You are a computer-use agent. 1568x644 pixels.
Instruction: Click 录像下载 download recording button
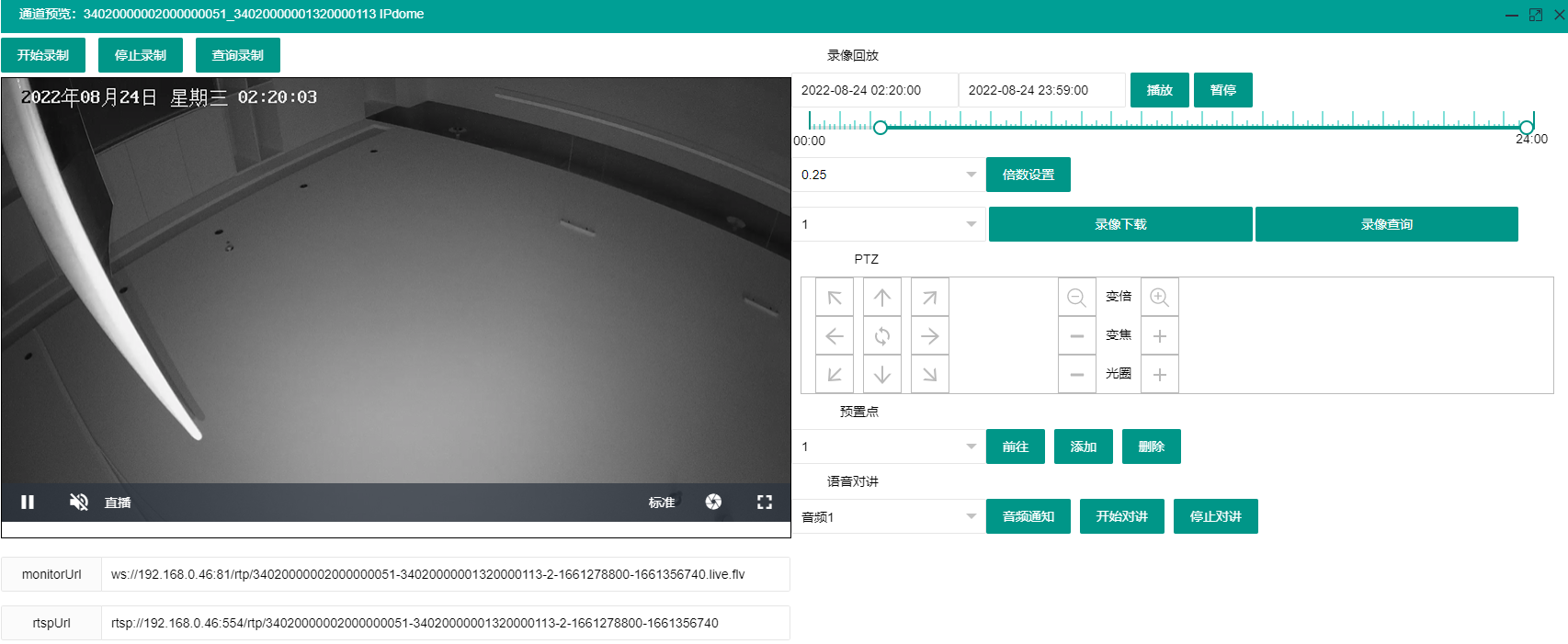1120,224
